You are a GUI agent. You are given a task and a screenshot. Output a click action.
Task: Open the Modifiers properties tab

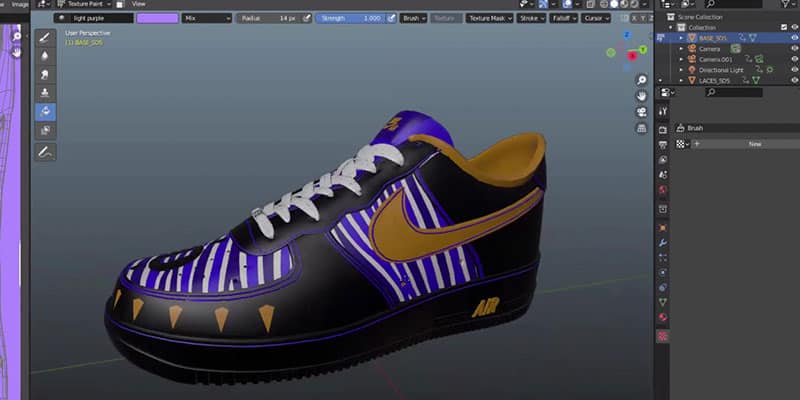663,243
